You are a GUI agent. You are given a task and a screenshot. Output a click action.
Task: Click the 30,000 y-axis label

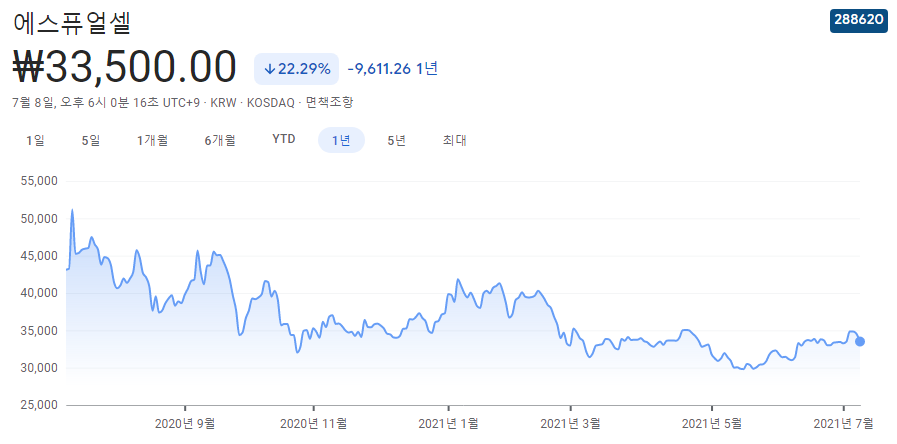39,368
